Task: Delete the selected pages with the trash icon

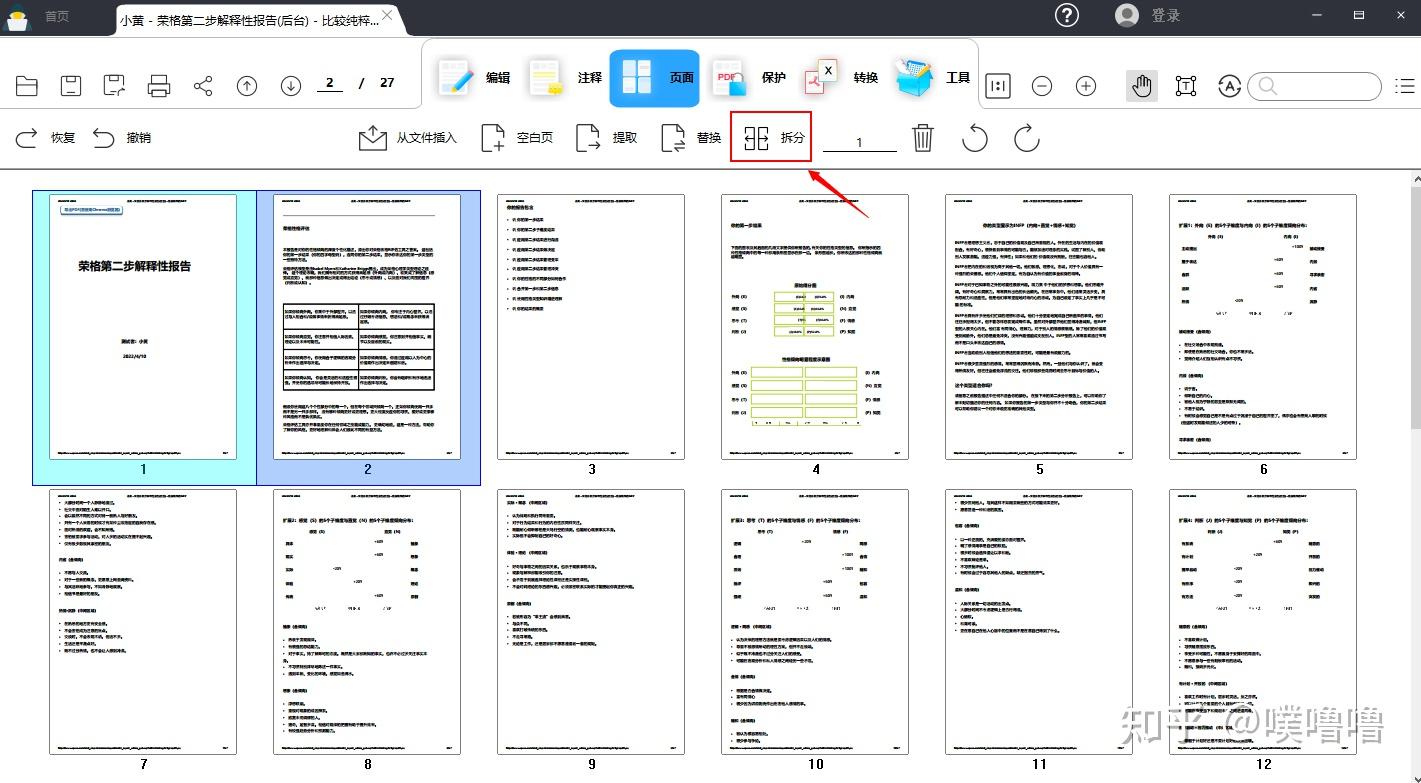Action: click(923, 138)
